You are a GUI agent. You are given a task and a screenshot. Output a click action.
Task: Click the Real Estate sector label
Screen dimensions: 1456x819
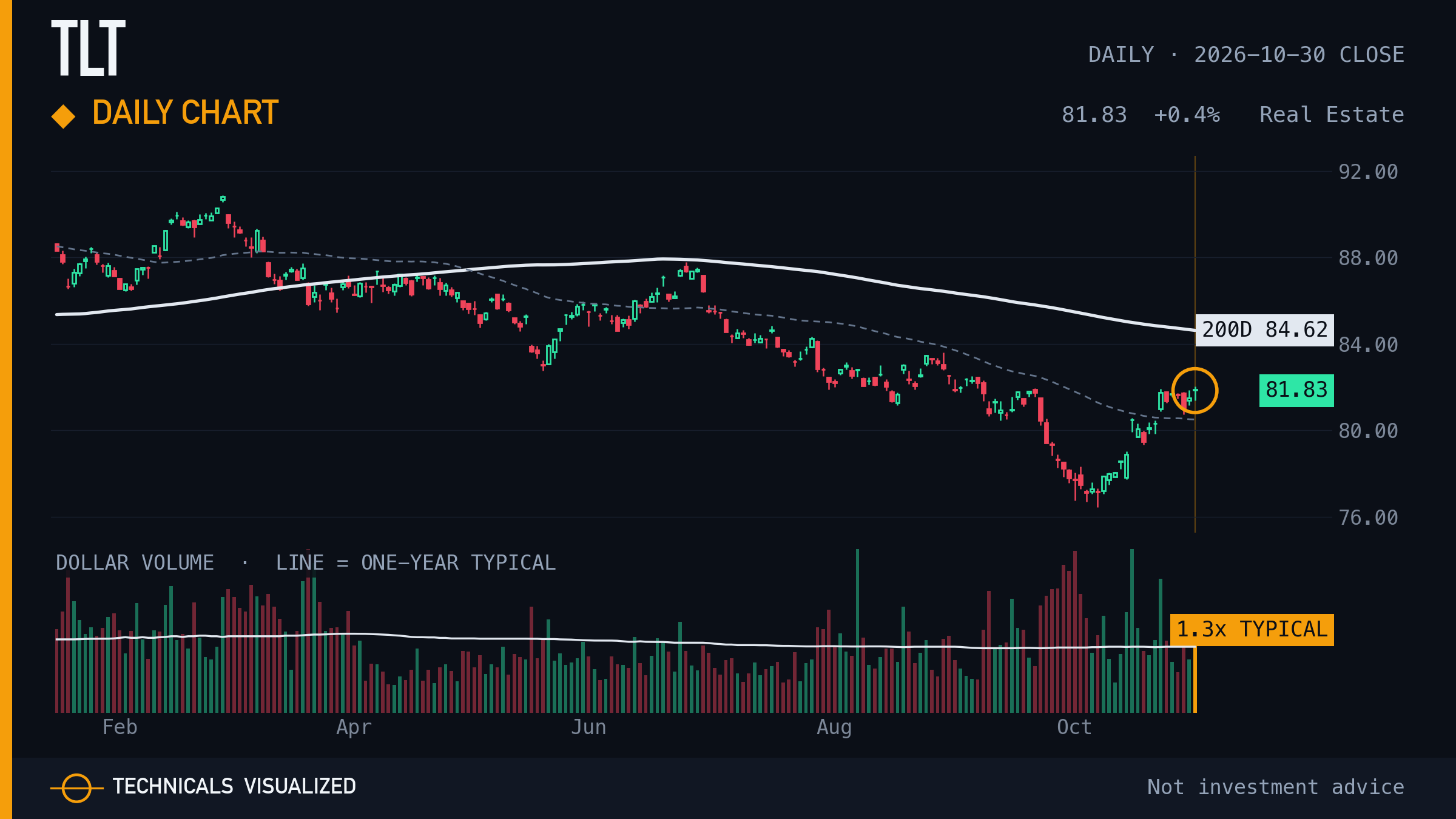pos(1332,115)
